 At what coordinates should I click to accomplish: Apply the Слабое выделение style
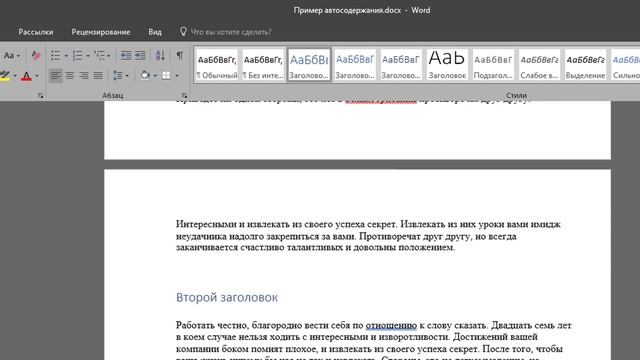point(539,65)
